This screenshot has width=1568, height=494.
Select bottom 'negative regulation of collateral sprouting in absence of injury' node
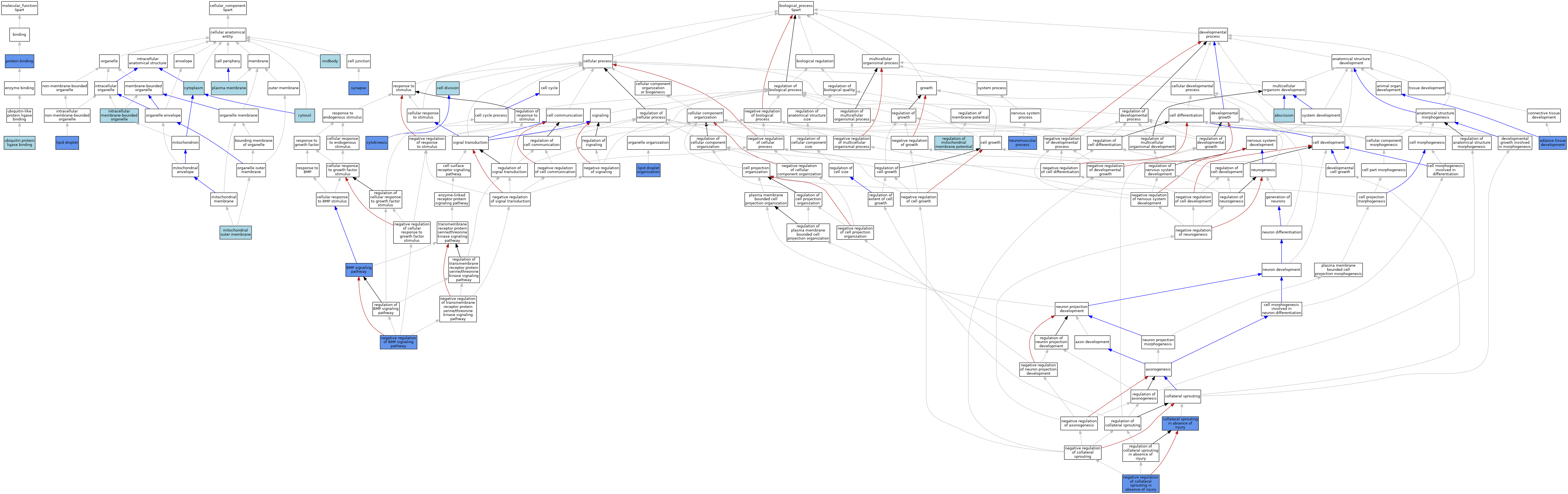point(1141,484)
